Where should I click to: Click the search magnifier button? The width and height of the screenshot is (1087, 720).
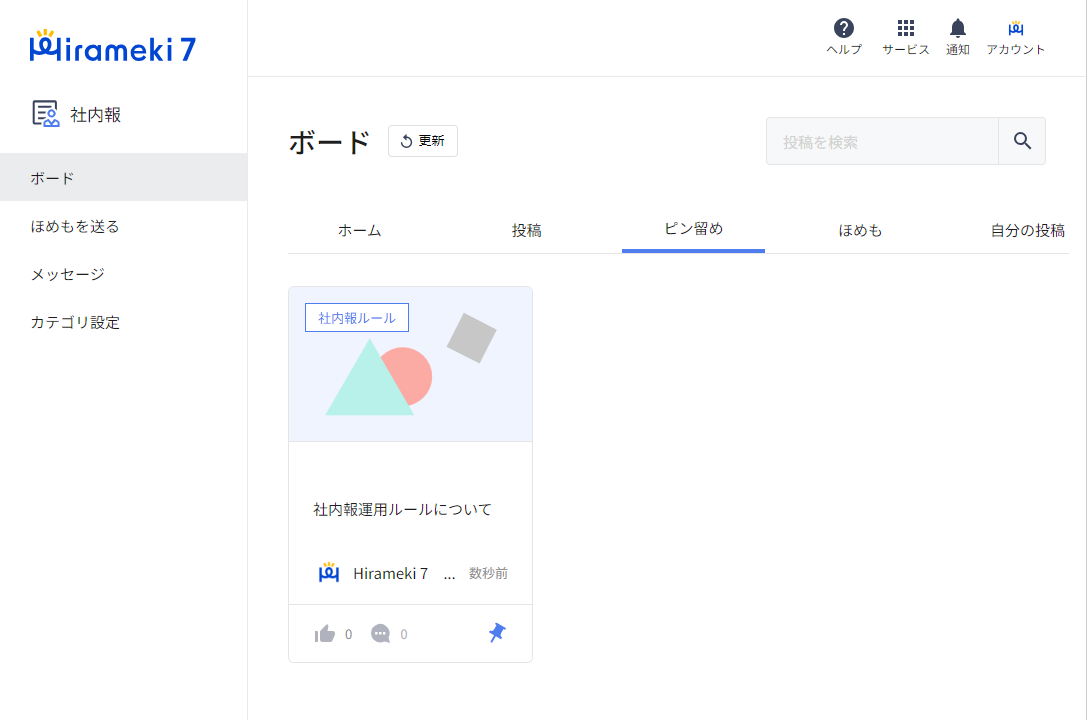[x=1021, y=141]
